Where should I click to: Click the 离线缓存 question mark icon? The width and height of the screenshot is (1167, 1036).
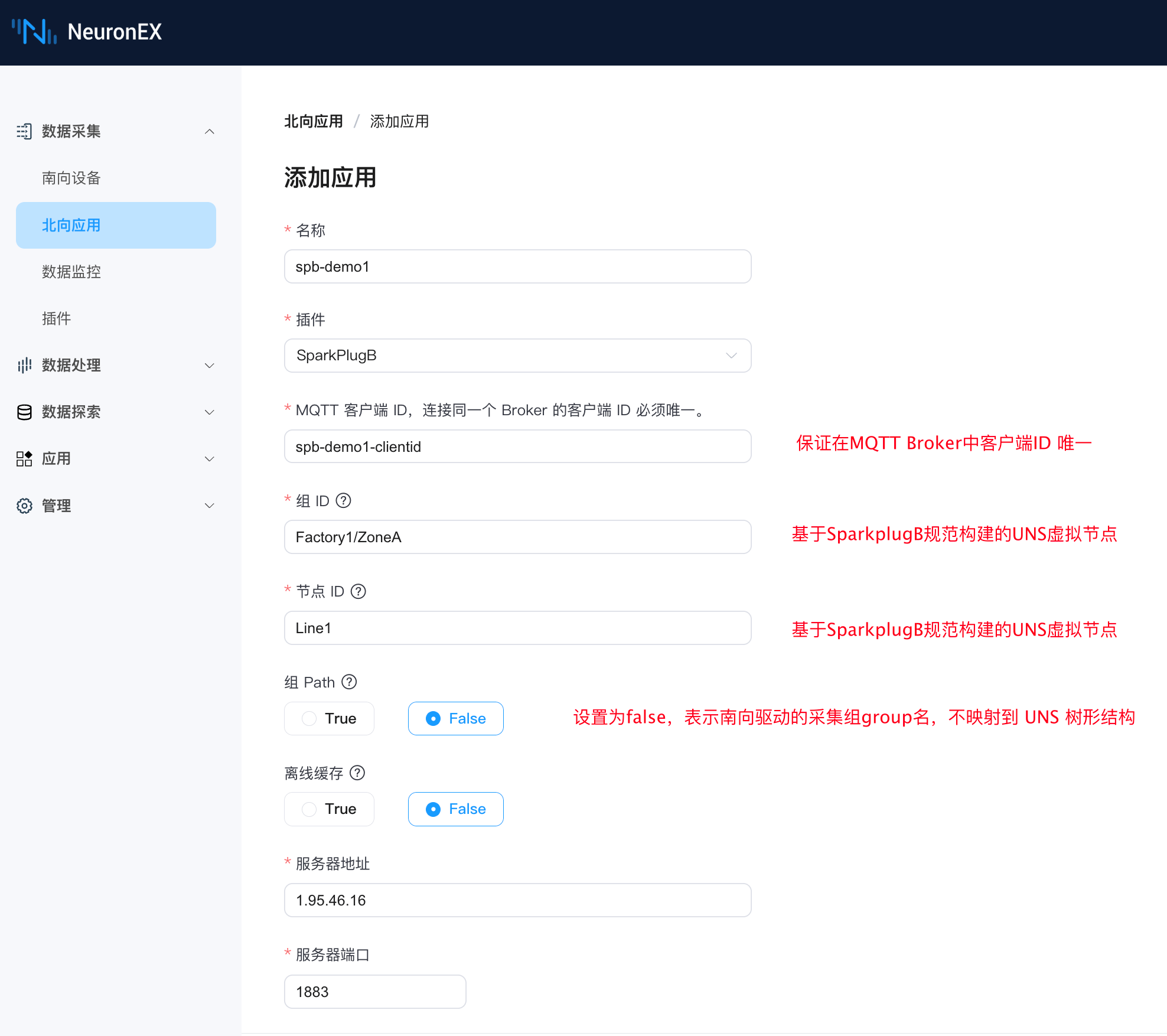click(357, 773)
